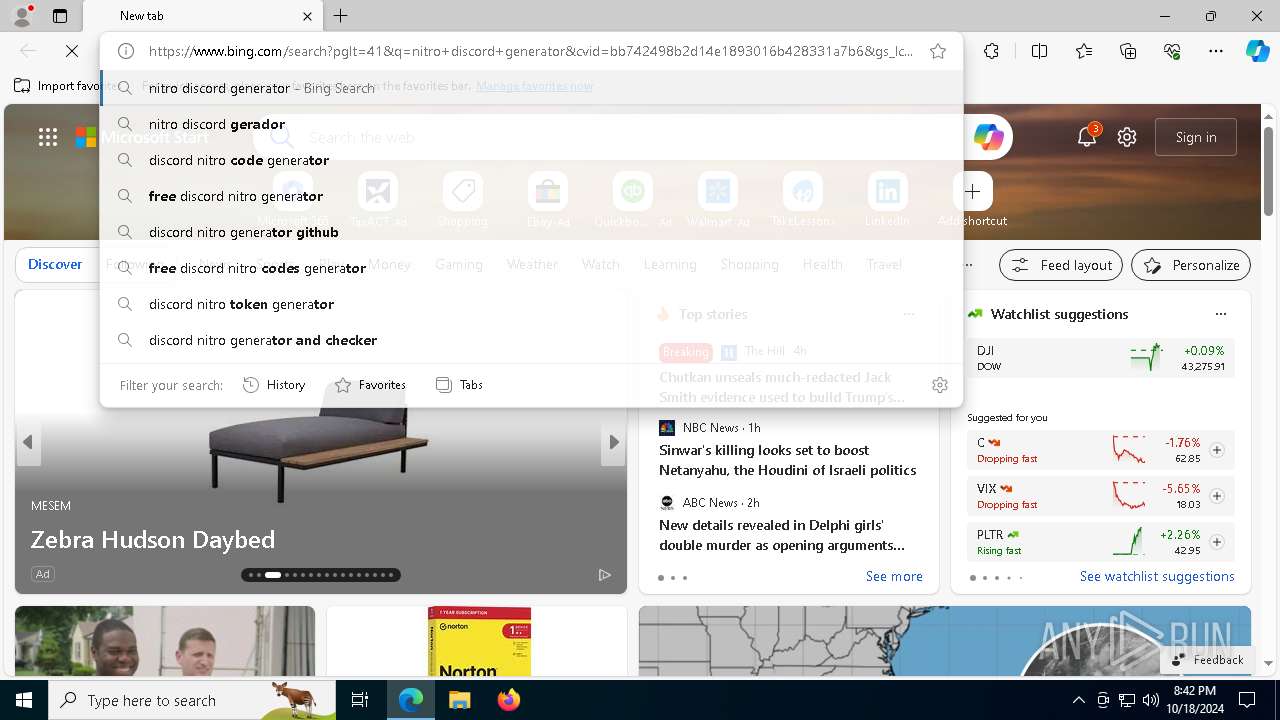Select suggestion discord nitro generator github
The width and height of the screenshot is (1280, 720).
click(x=531, y=232)
